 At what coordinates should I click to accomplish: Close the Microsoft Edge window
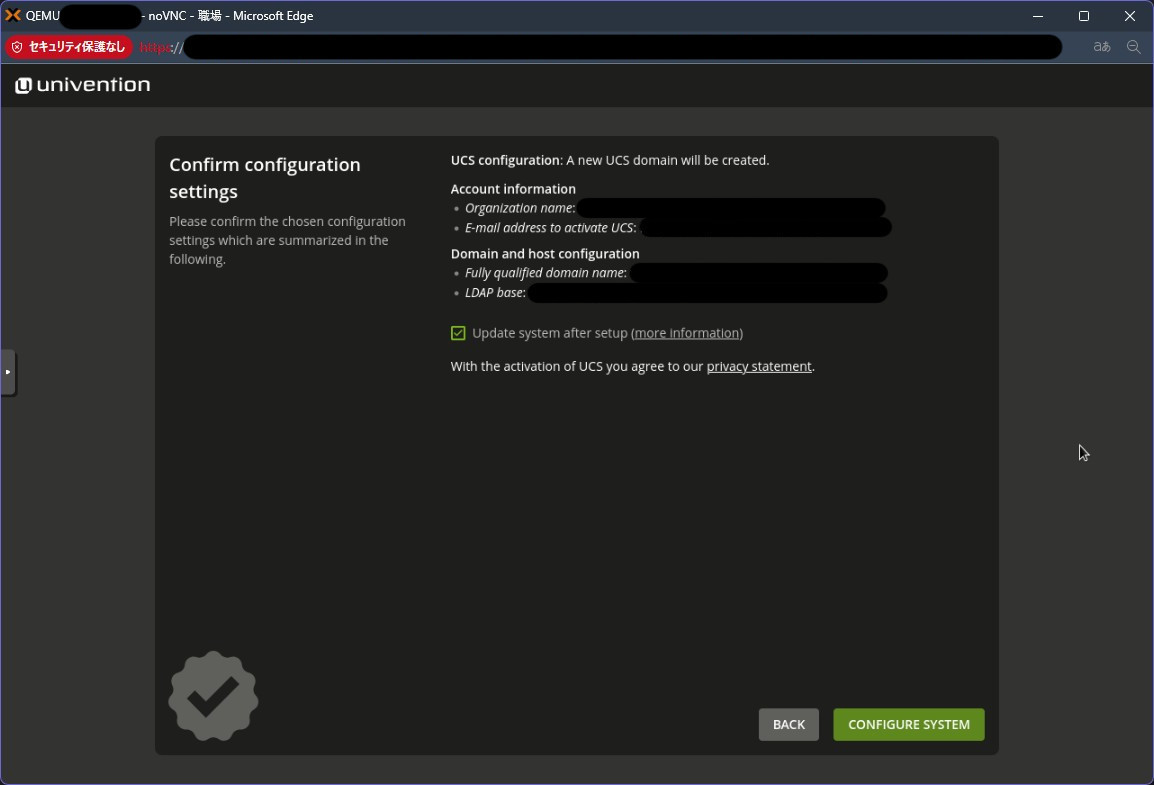tap(1130, 15)
